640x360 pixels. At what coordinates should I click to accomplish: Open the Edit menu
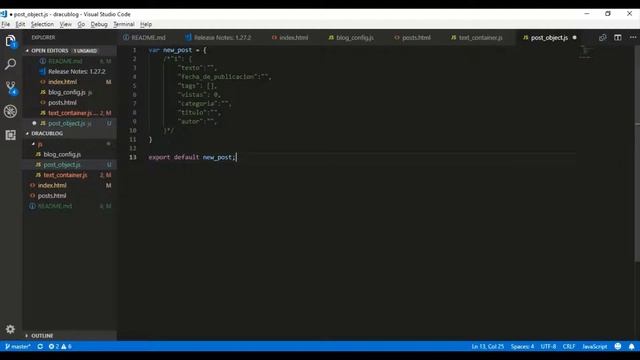20,24
